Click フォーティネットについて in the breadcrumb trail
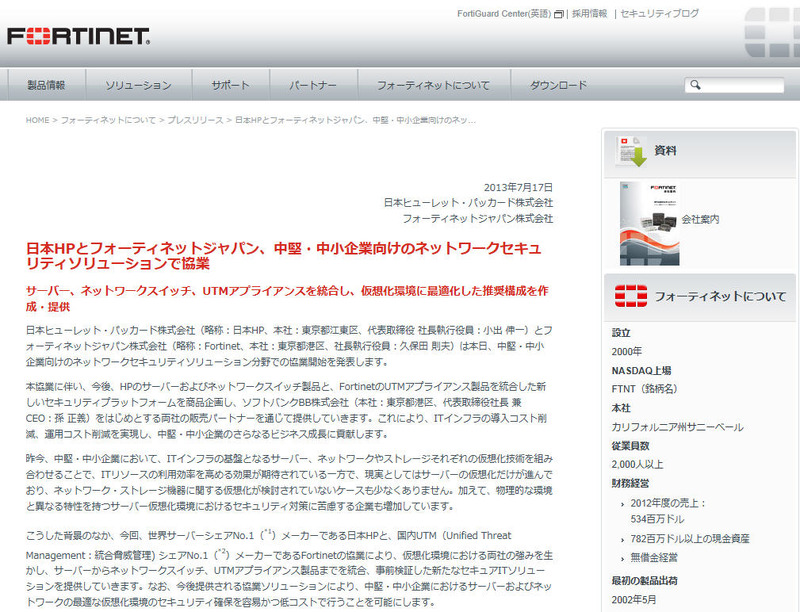Image resolution: width=800 pixels, height=612 pixels. [x=108, y=120]
